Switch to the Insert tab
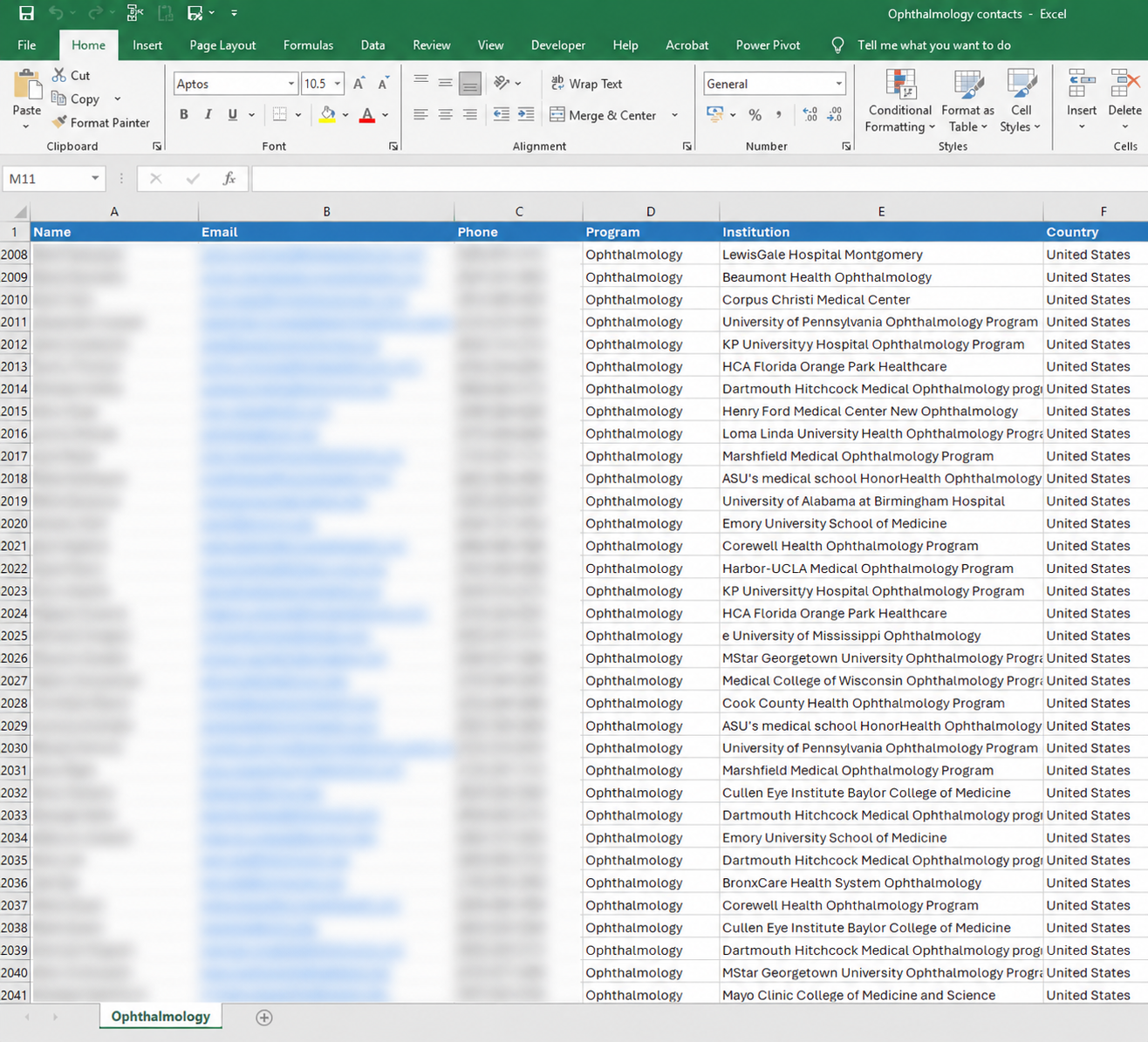 pyautogui.click(x=147, y=45)
